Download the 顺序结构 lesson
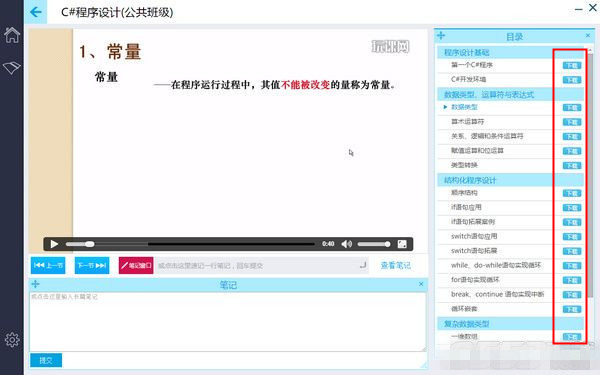The width and height of the screenshot is (600, 375). click(572, 193)
